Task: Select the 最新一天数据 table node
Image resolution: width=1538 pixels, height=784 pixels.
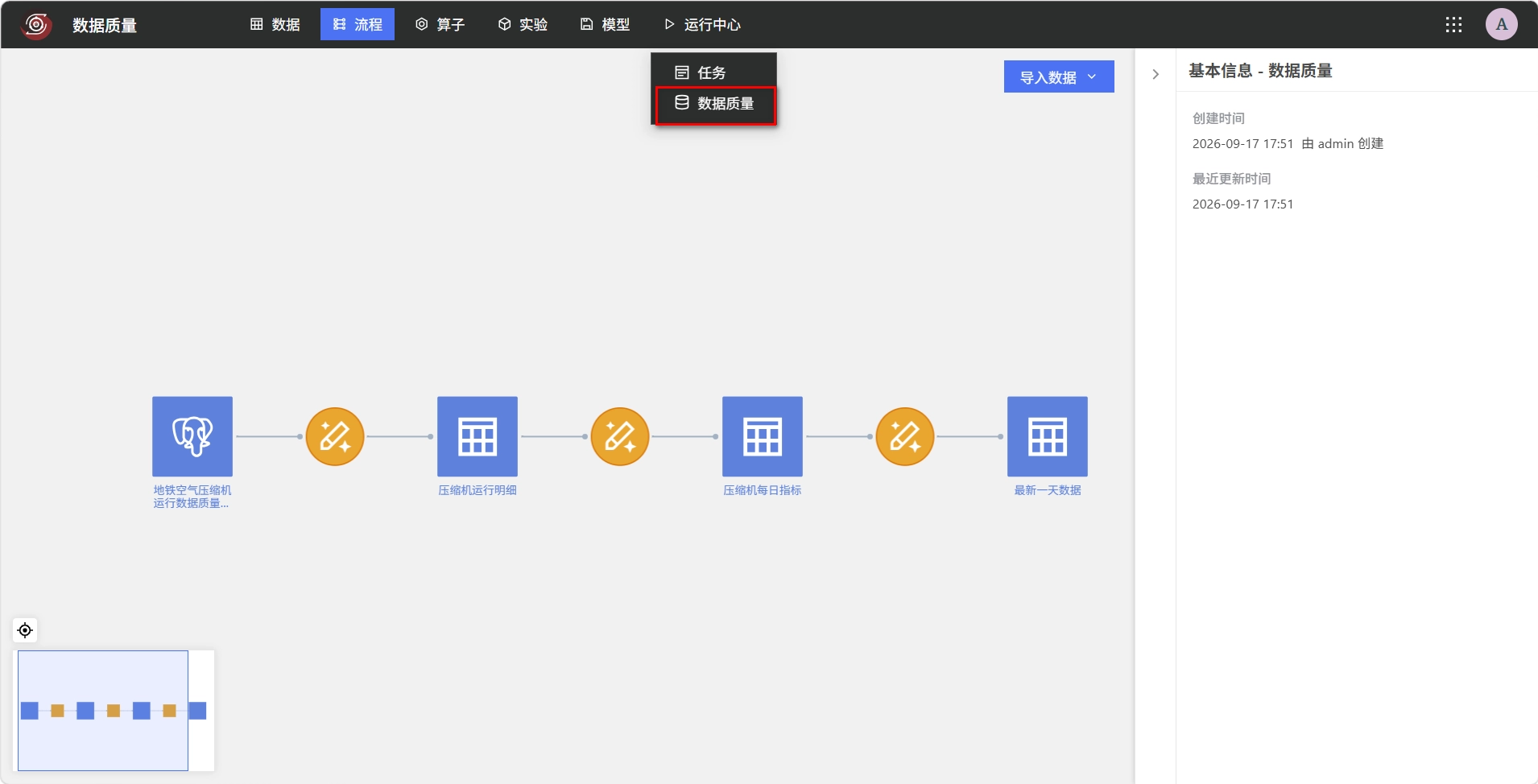Action: (1048, 436)
